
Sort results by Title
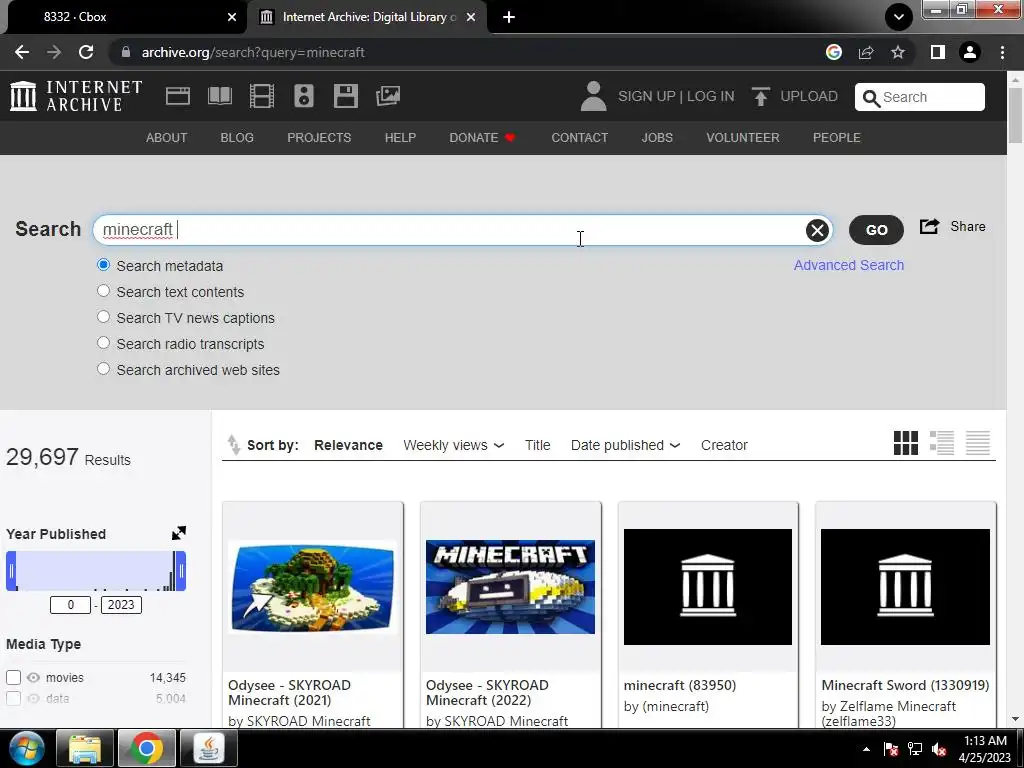coord(537,445)
